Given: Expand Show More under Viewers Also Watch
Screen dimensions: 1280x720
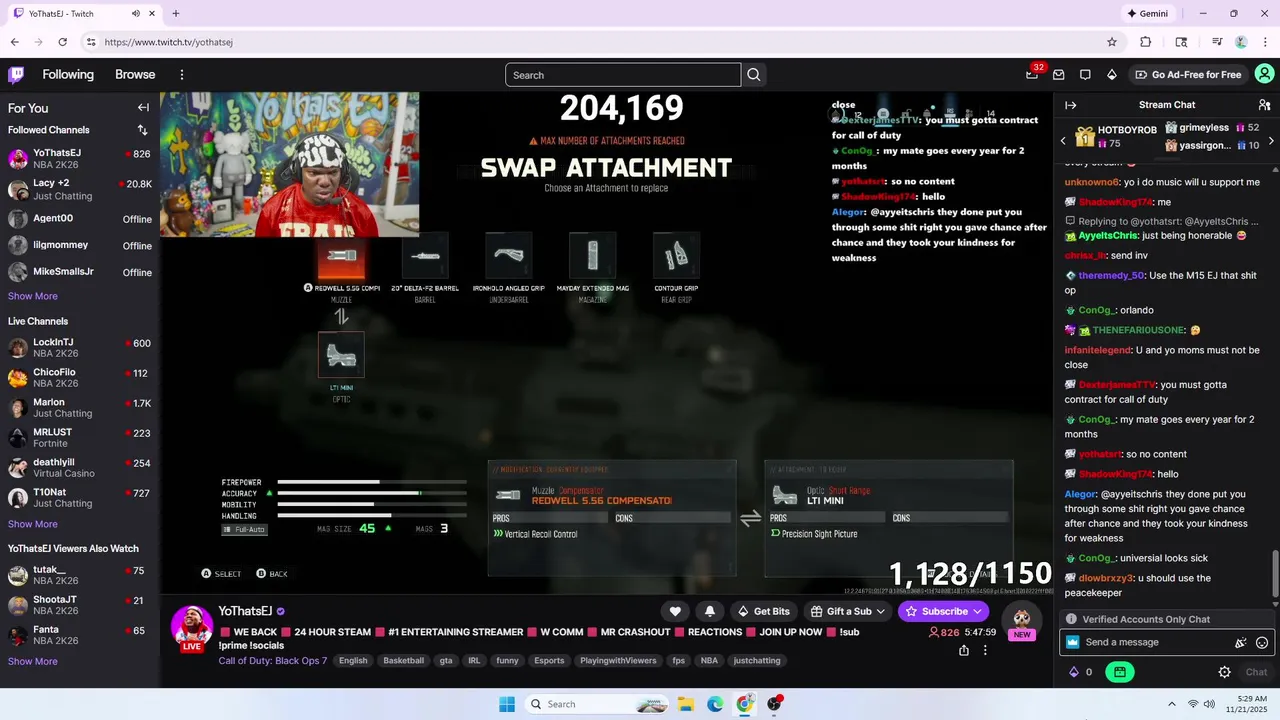Looking at the screenshot, I should click(33, 661).
